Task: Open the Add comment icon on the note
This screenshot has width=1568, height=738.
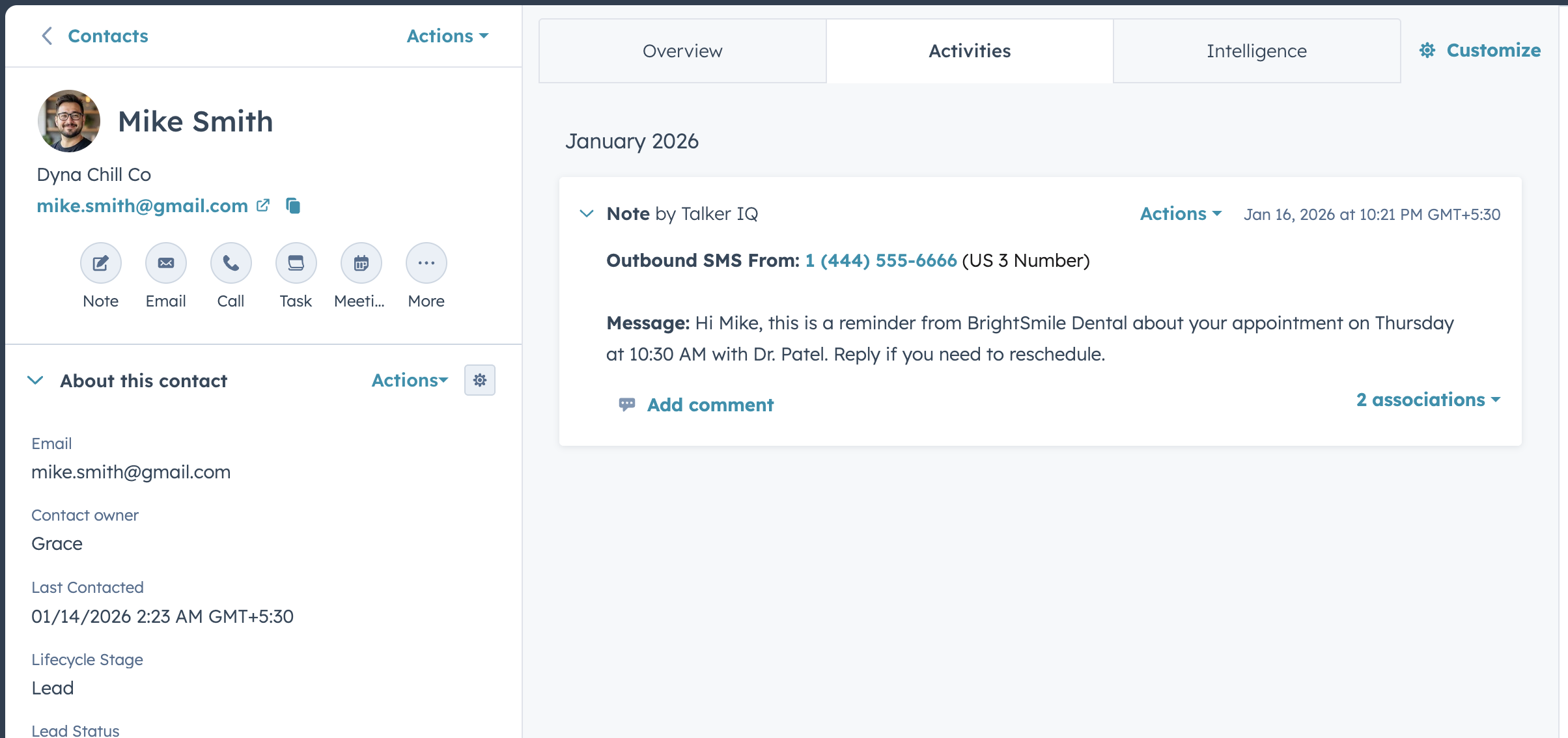Action: coord(626,404)
